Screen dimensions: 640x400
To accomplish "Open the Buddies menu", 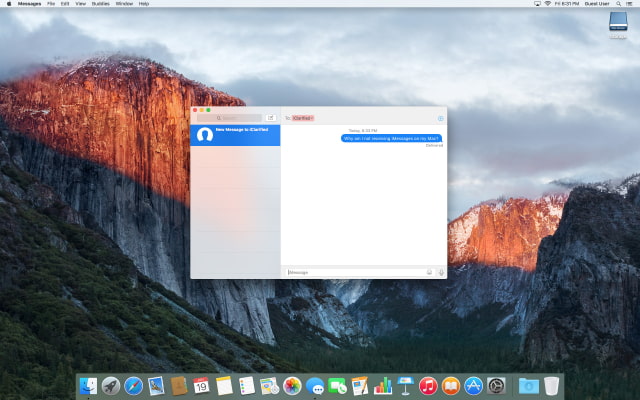I will pos(100,4).
